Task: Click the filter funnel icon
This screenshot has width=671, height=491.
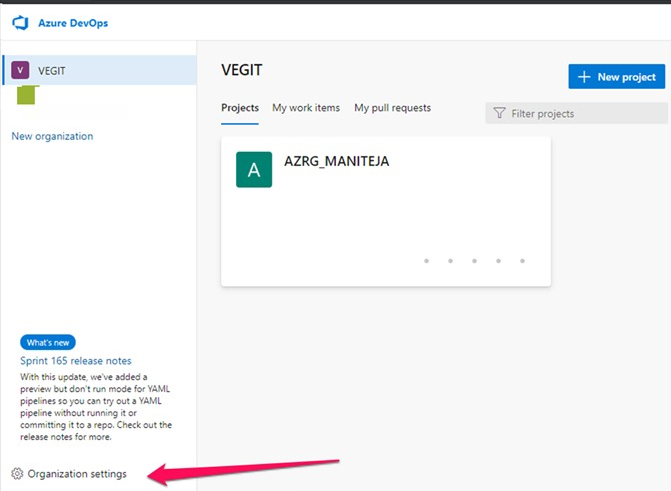Action: point(499,113)
